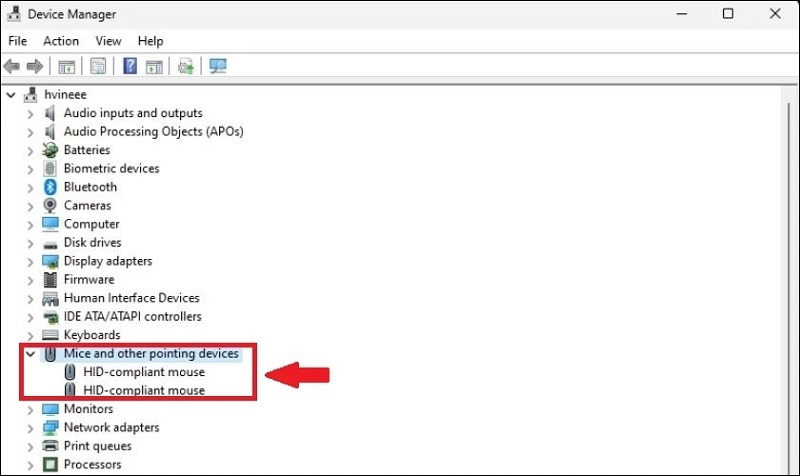Select second HID-compliant mouse entry

click(x=144, y=390)
